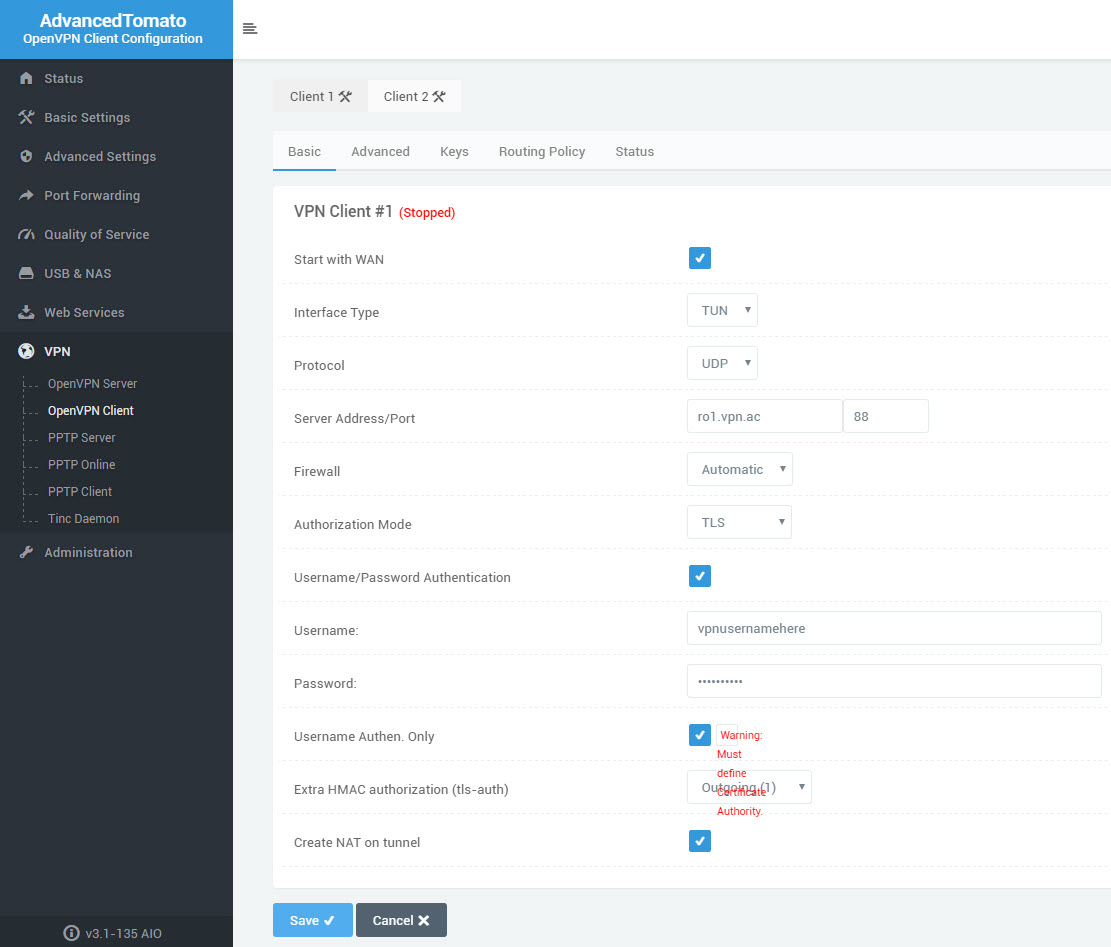Uncheck Username/Password Authentication
This screenshot has width=1111, height=947.
[700, 576]
